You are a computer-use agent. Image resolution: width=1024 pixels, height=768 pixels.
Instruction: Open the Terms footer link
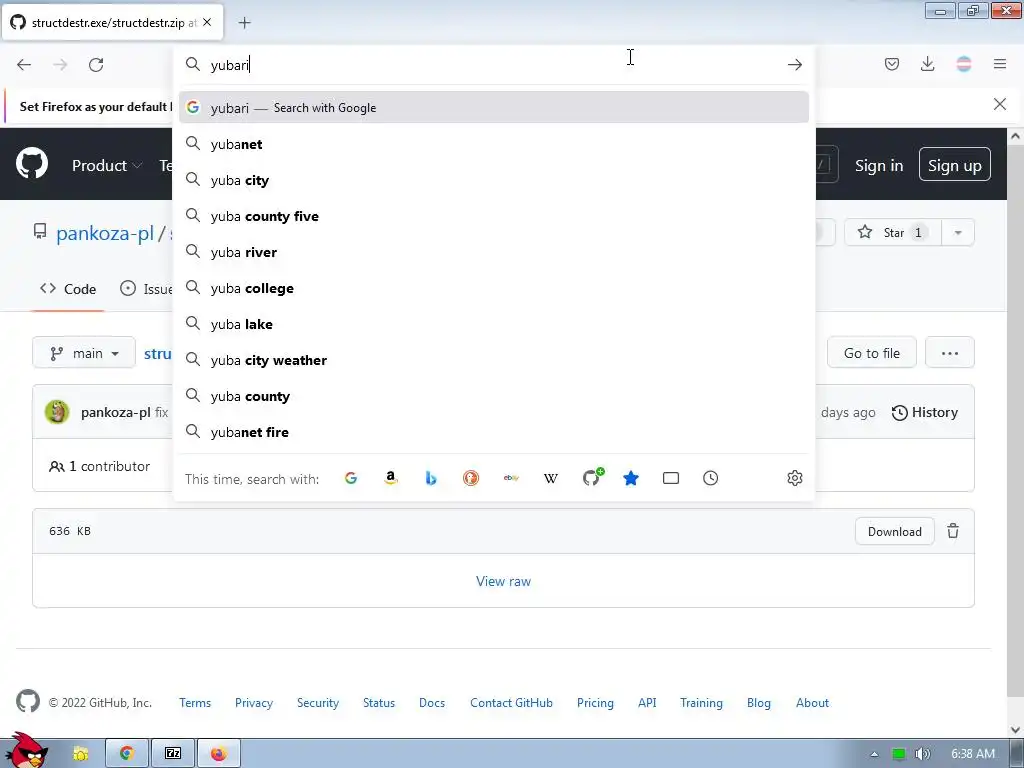pyautogui.click(x=195, y=703)
